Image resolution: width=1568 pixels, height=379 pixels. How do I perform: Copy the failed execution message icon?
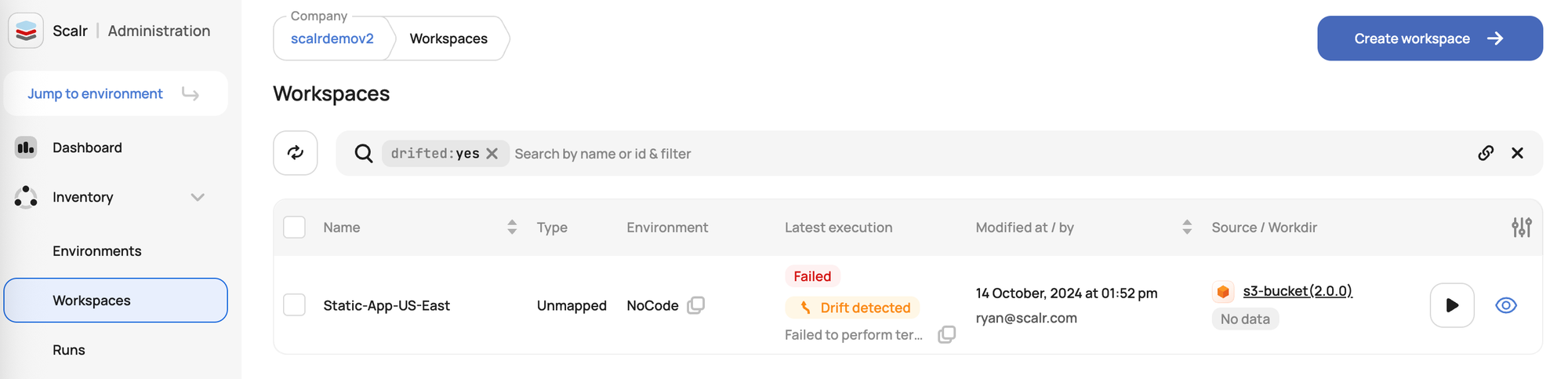(947, 334)
